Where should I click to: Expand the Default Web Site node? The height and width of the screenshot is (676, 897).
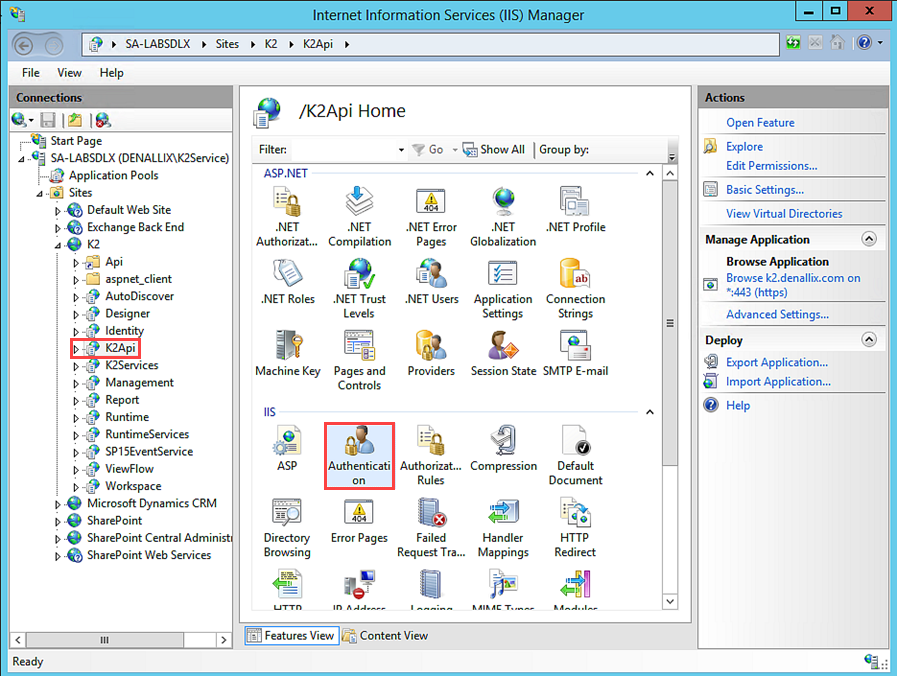[x=58, y=211]
